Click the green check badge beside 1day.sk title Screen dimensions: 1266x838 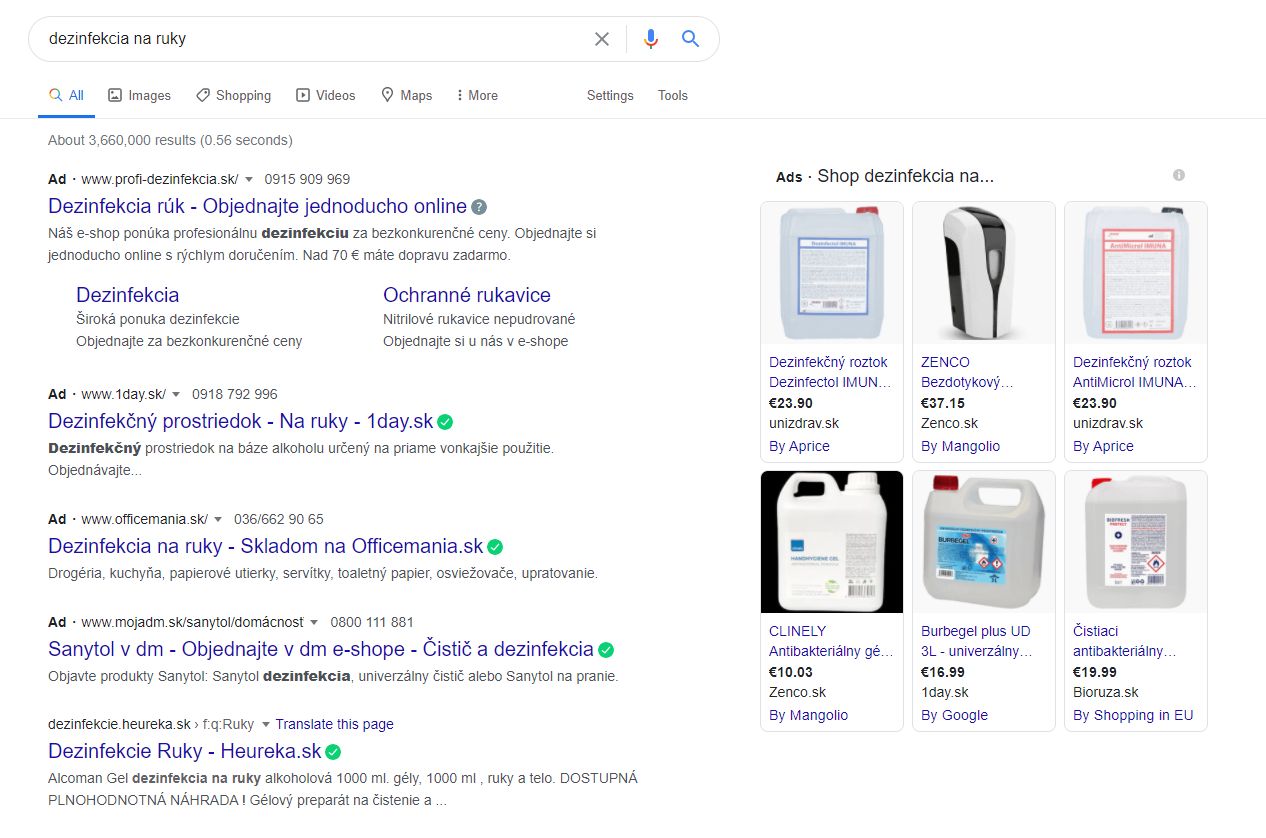(445, 422)
